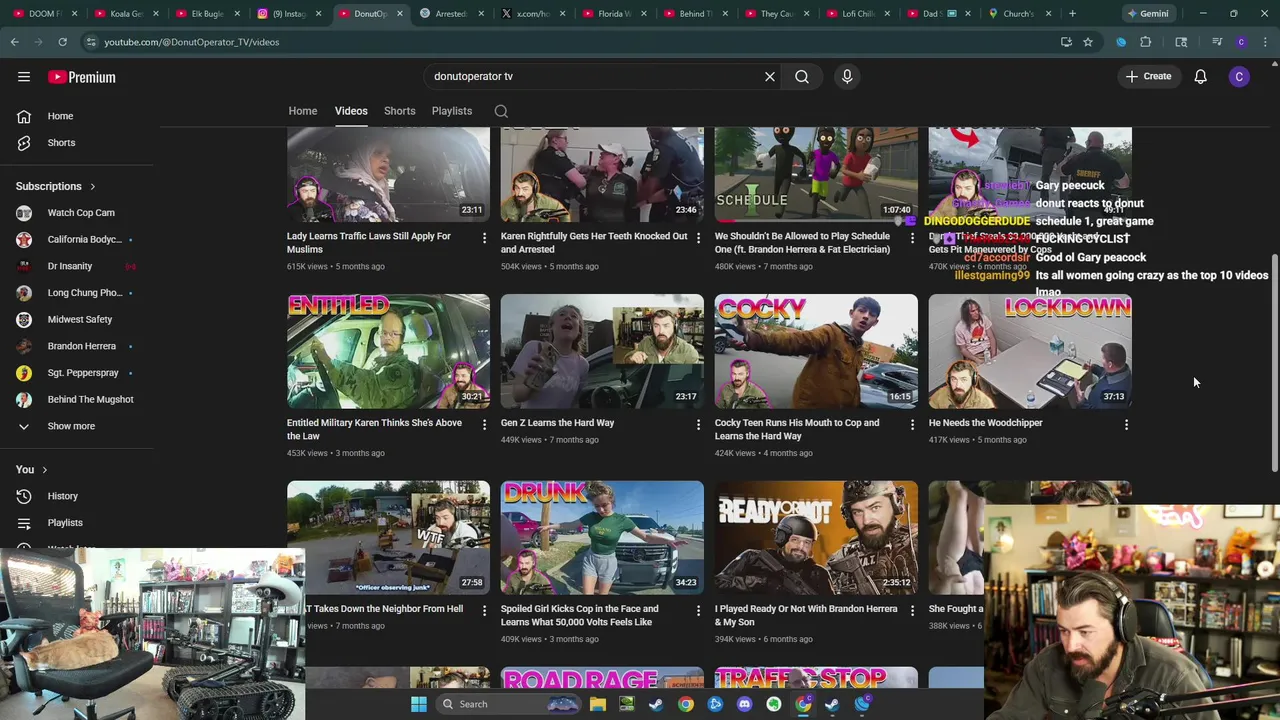Play the ENTITLED military Karen thumbnail
Screen dimensions: 1280x720
[x=388, y=351]
